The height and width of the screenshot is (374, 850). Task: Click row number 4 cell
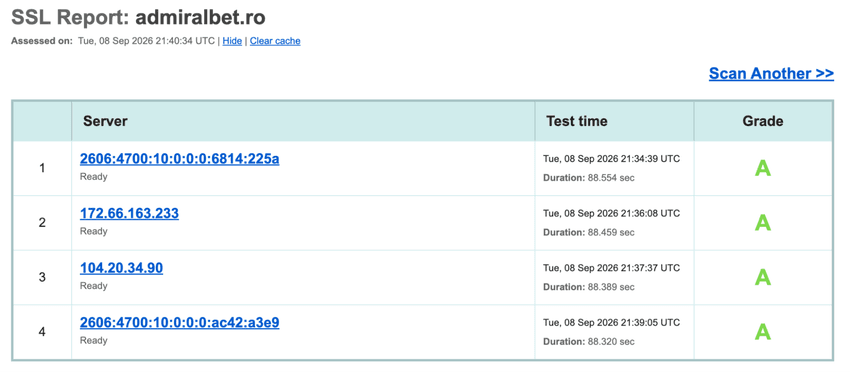(42, 332)
